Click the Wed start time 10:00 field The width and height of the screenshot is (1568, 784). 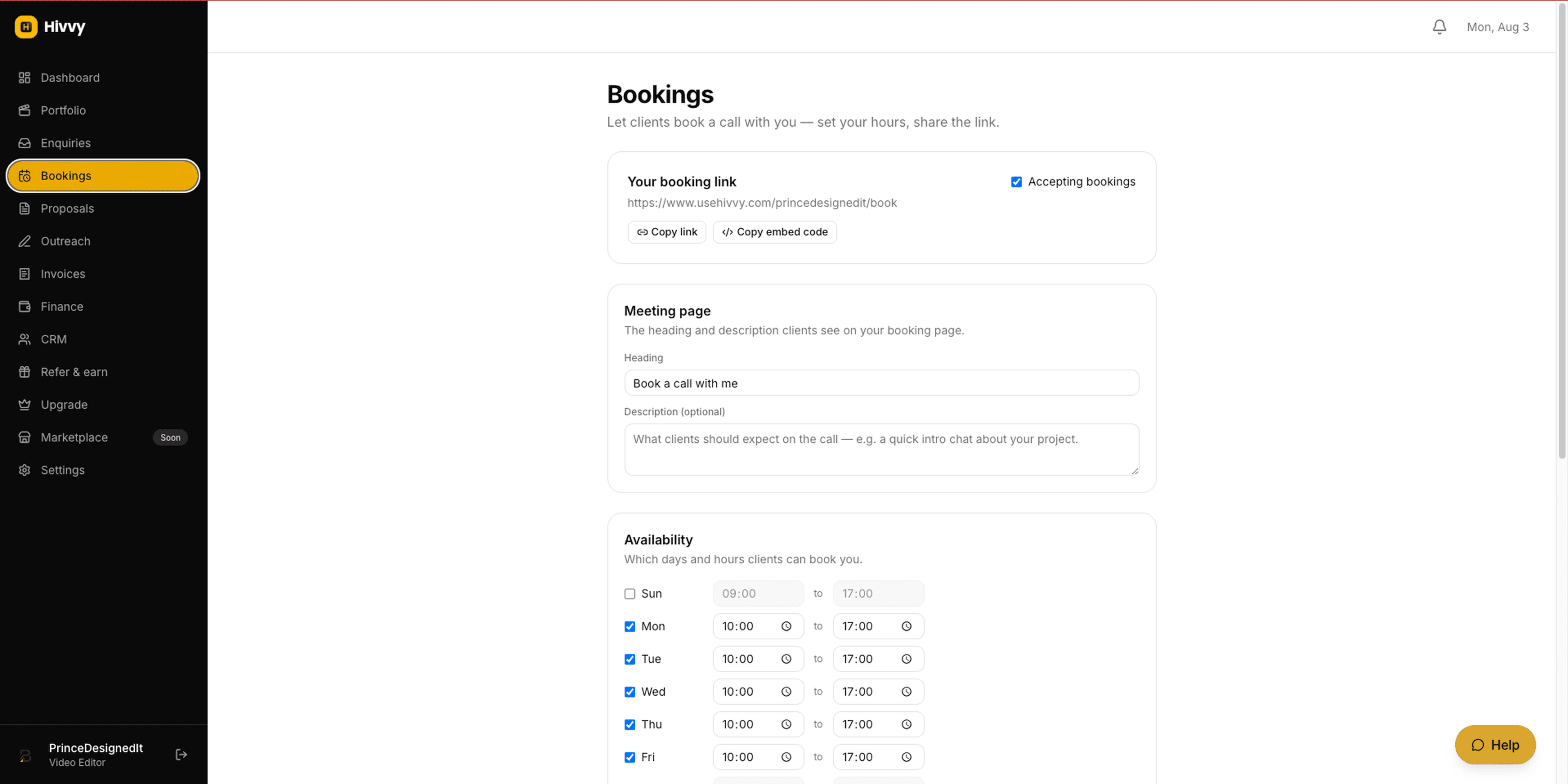758,692
